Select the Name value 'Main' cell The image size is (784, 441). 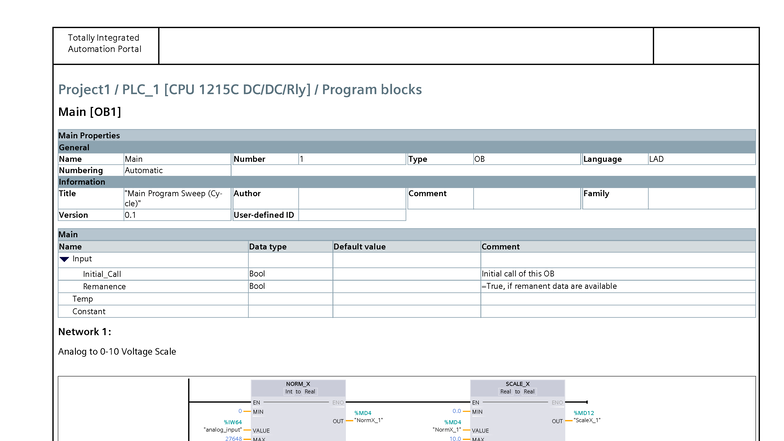pyautogui.click(x=177, y=159)
